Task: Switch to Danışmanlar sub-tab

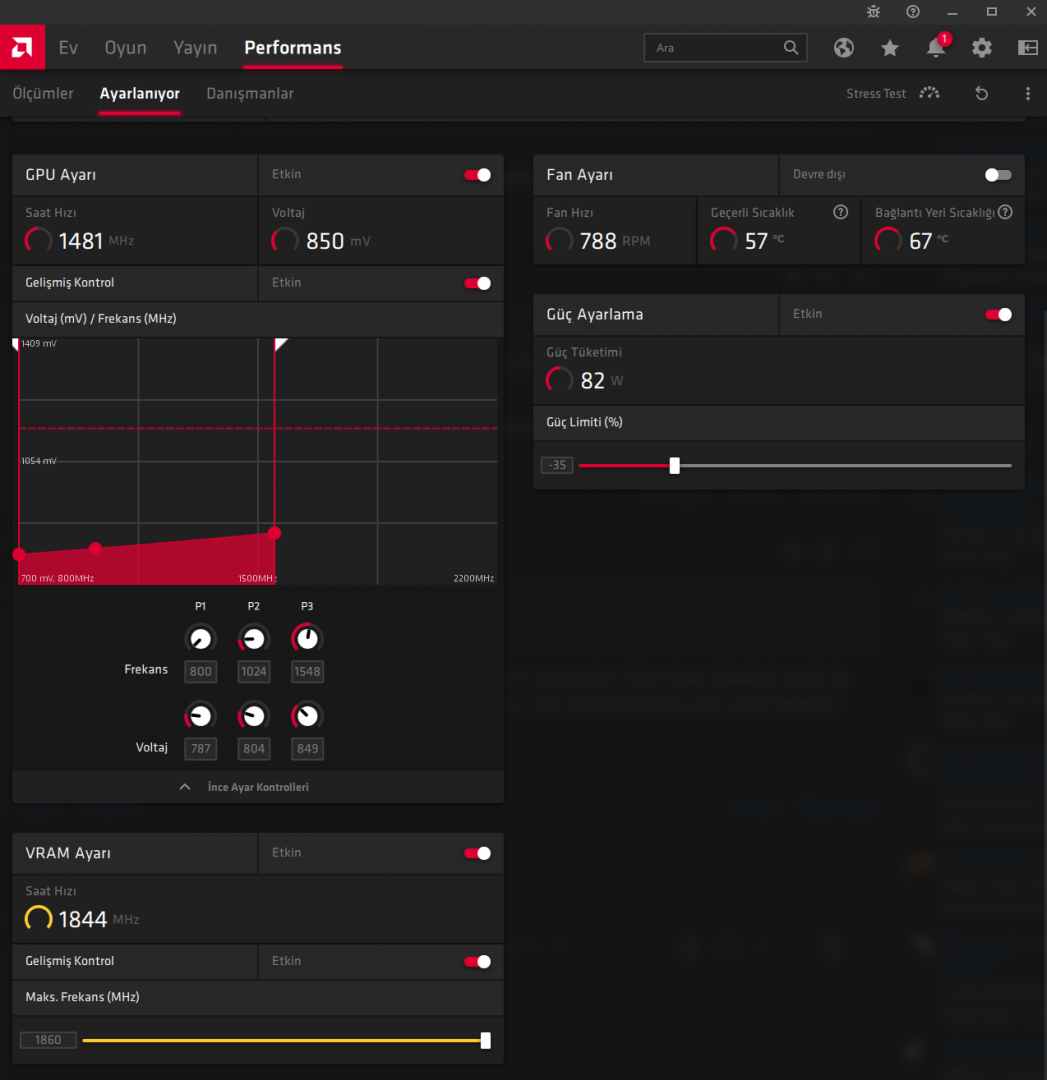Action: pyautogui.click(x=250, y=93)
